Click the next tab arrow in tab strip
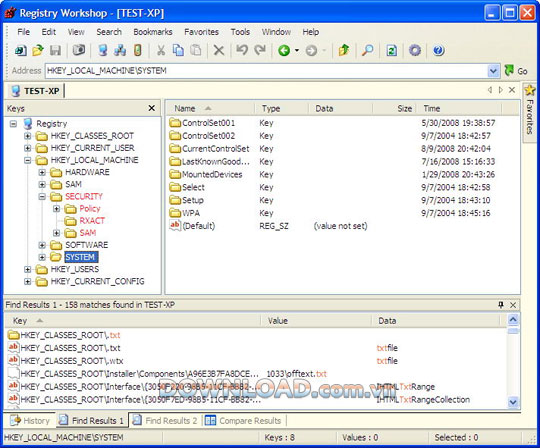 [500, 90]
